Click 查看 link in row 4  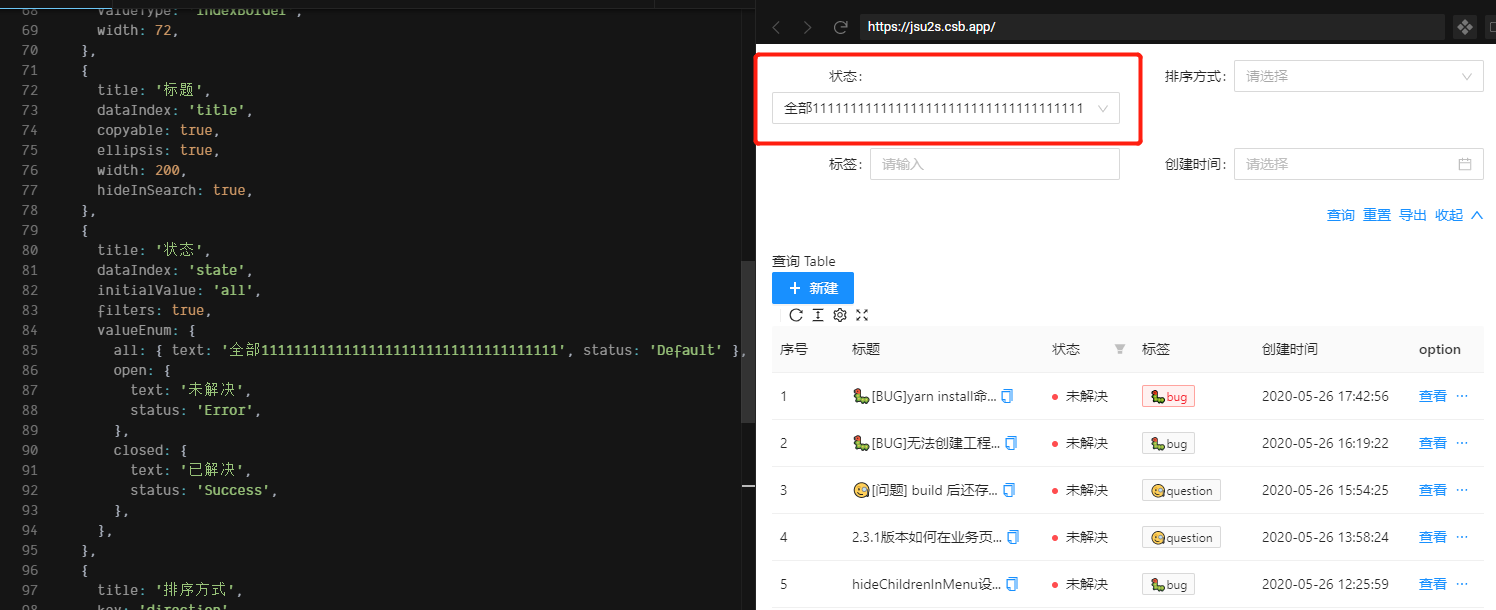click(x=1433, y=537)
